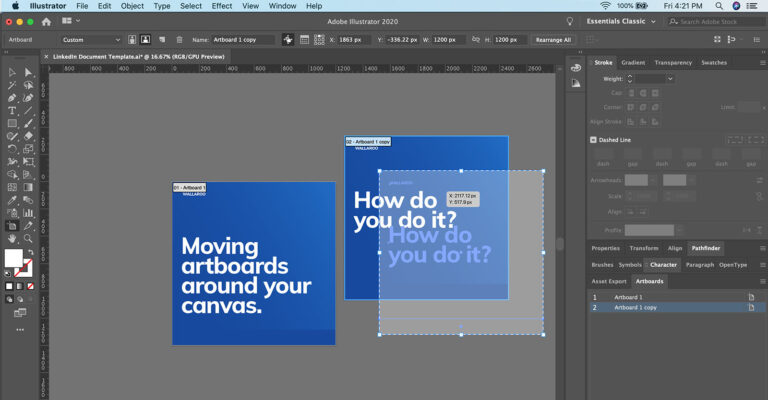Open the Window menu

[x=282, y=6]
